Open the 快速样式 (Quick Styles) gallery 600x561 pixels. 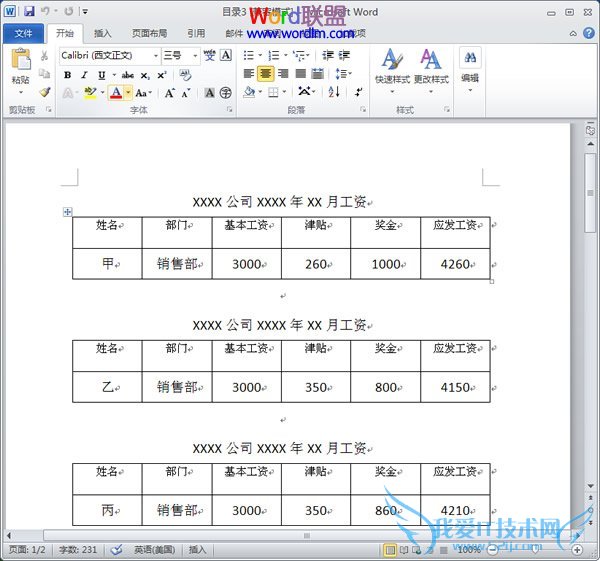(x=393, y=71)
